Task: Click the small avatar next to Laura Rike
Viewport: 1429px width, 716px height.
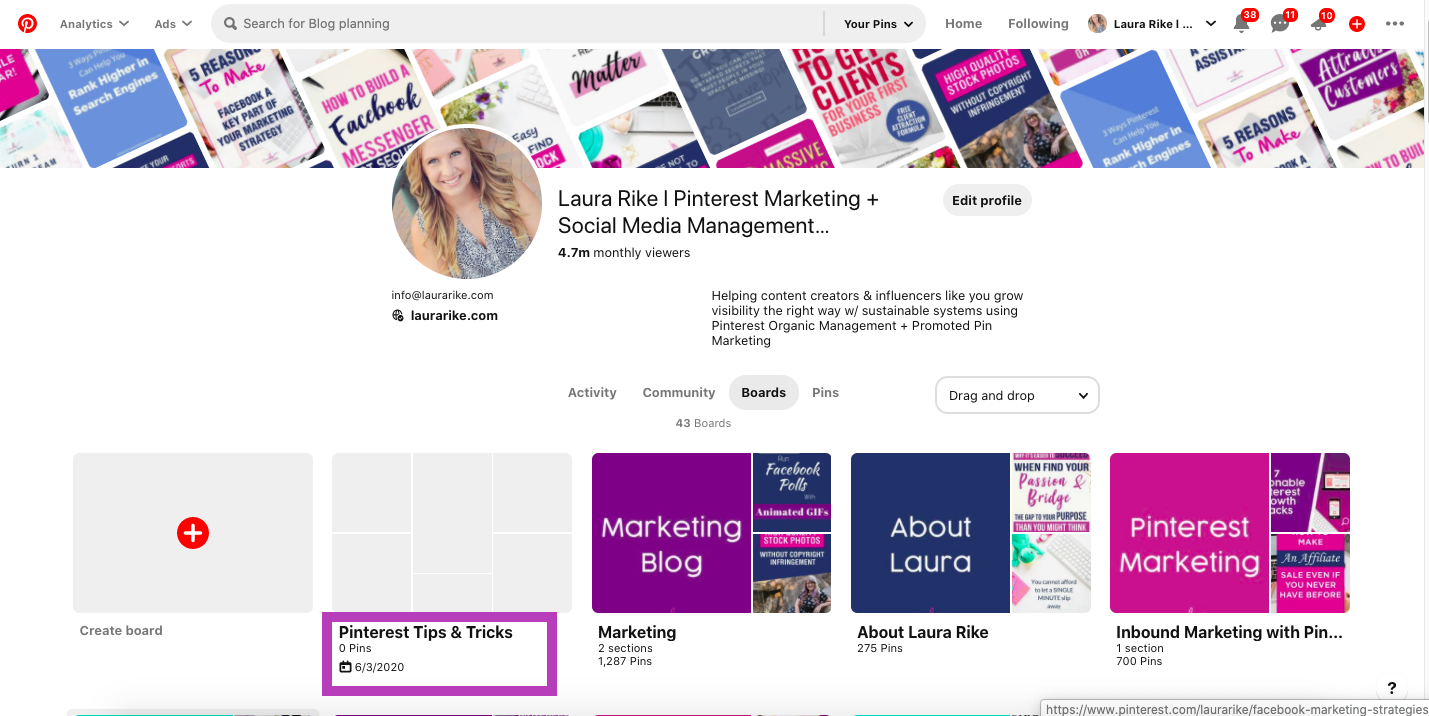Action: tap(1097, 24)
